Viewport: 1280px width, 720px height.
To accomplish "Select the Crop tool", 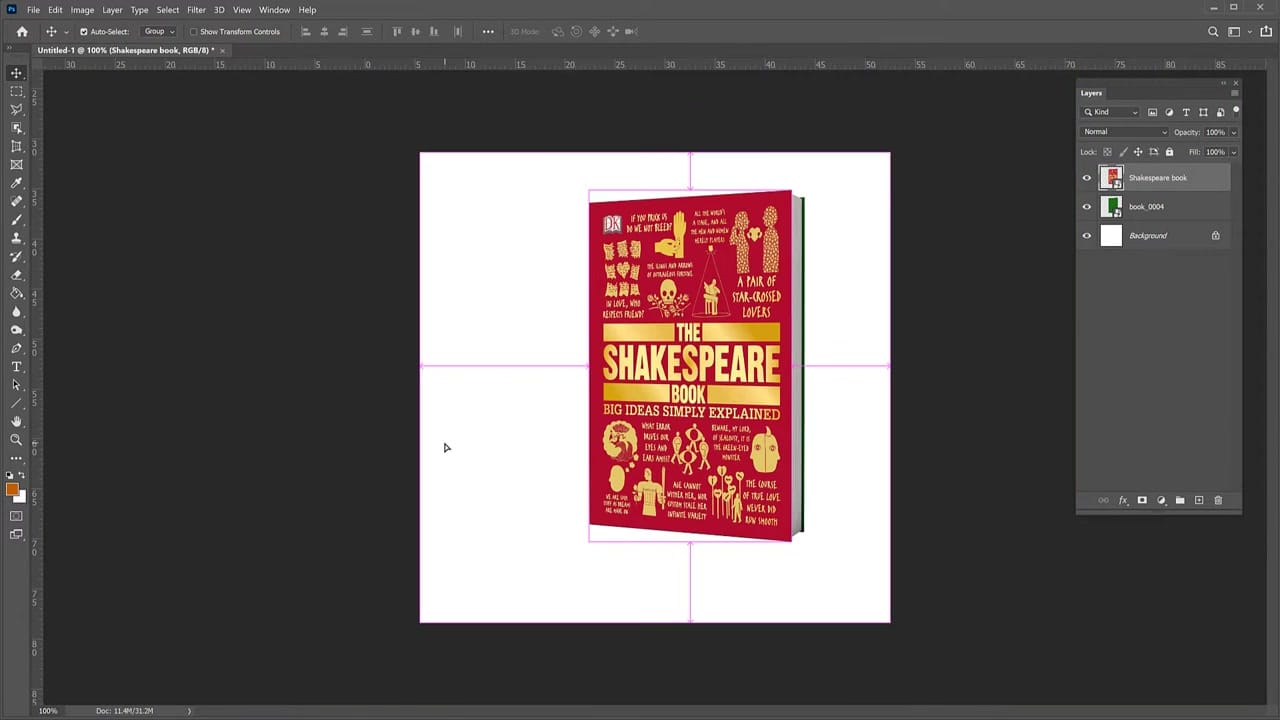I will [x=16, y=146].
